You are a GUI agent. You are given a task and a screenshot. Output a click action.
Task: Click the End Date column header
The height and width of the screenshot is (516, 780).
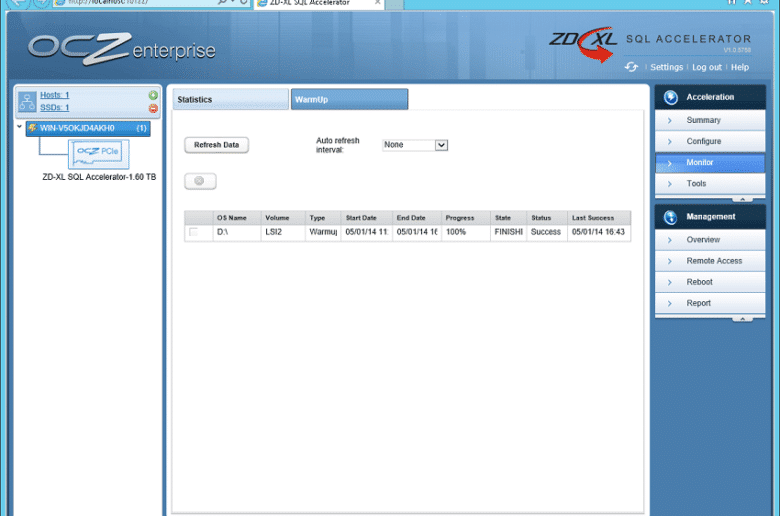[417, 218]
